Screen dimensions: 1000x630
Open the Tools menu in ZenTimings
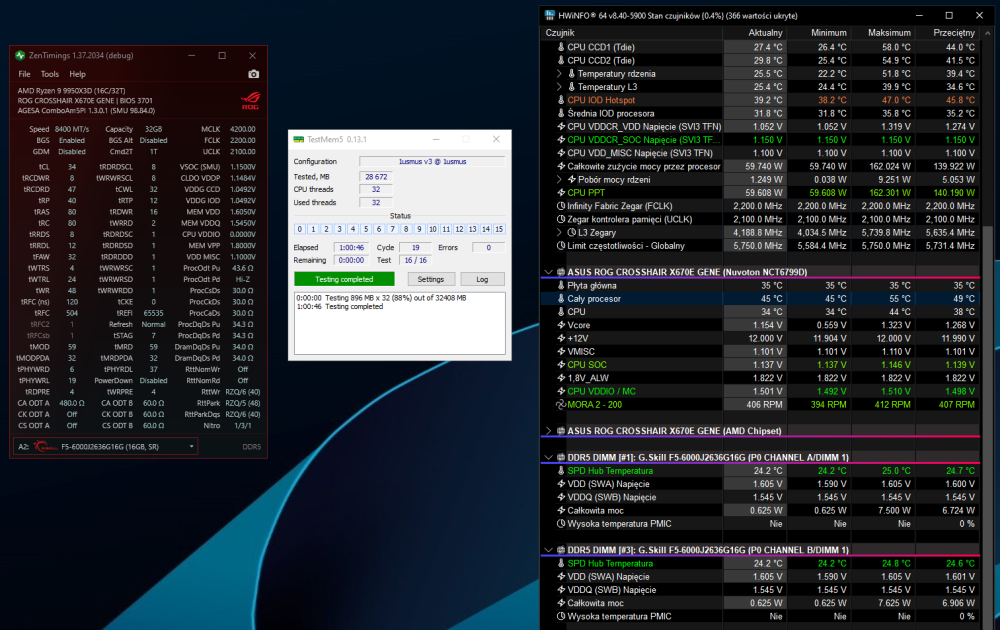click(49, 74)
